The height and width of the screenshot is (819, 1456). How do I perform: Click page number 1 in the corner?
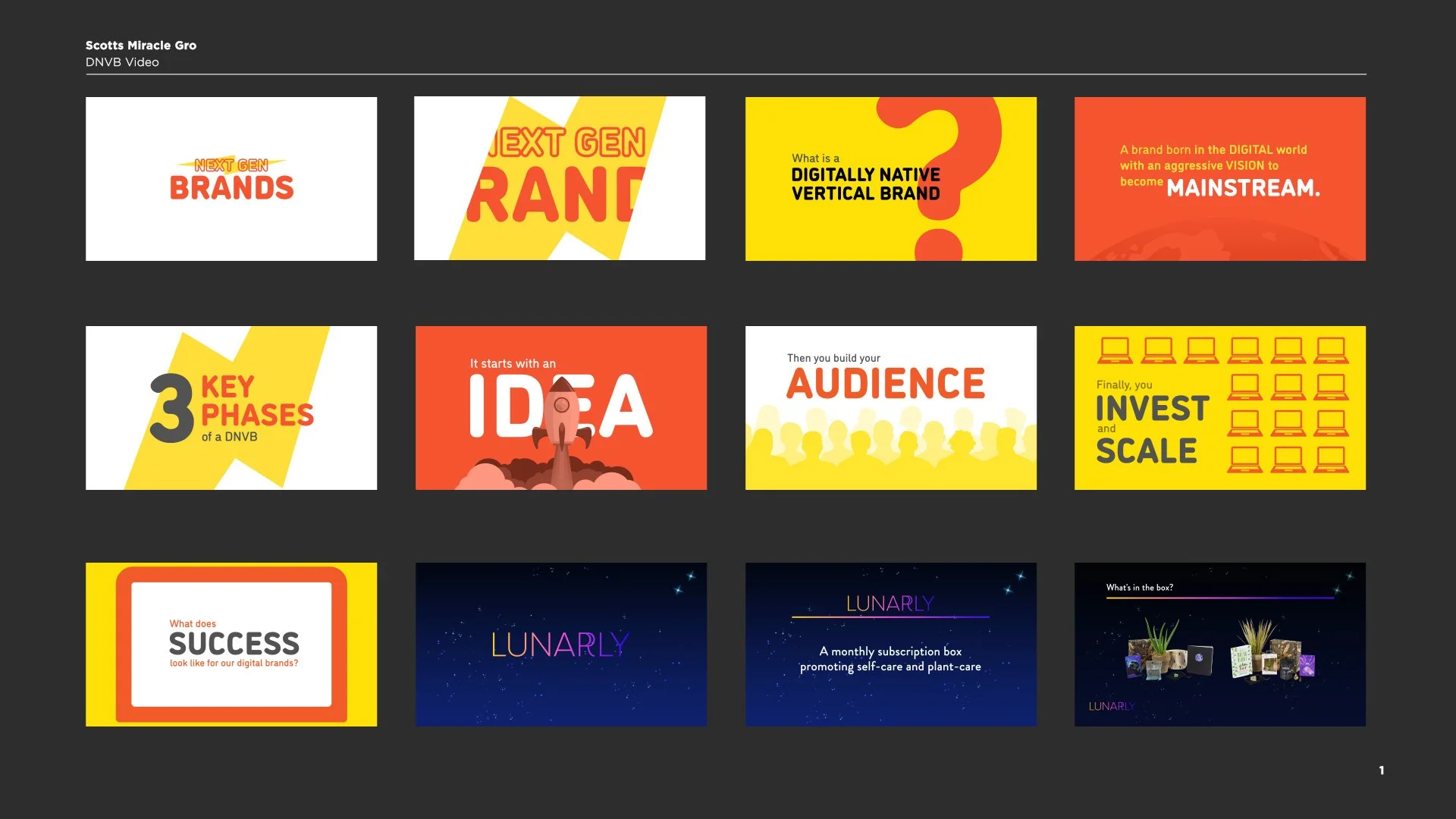tap(1381, 770)
